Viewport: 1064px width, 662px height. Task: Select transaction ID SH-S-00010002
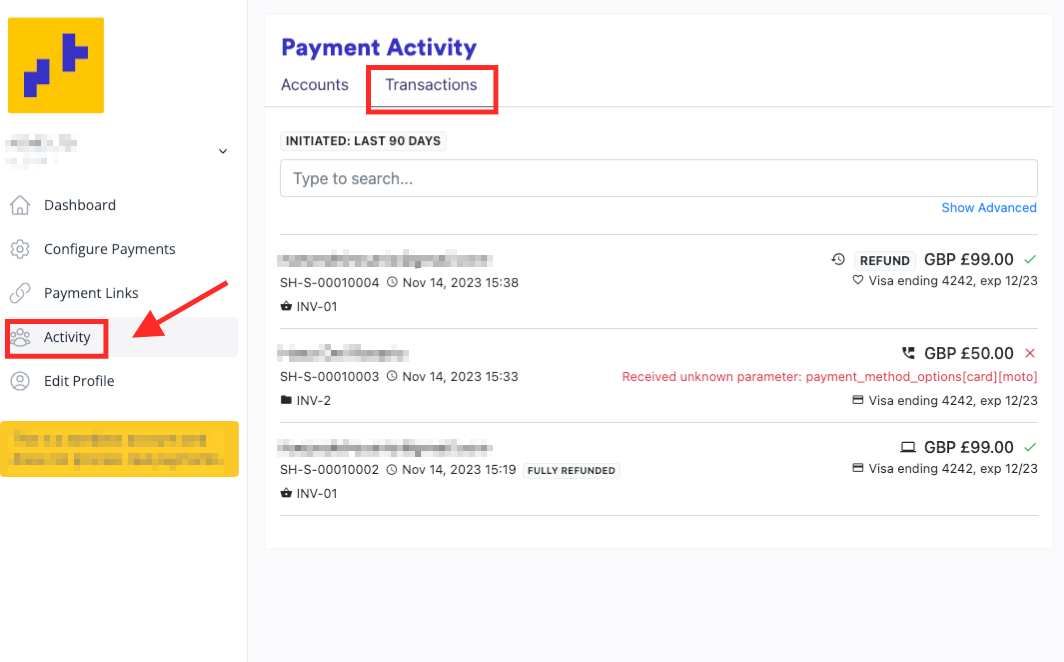(330, 469)
